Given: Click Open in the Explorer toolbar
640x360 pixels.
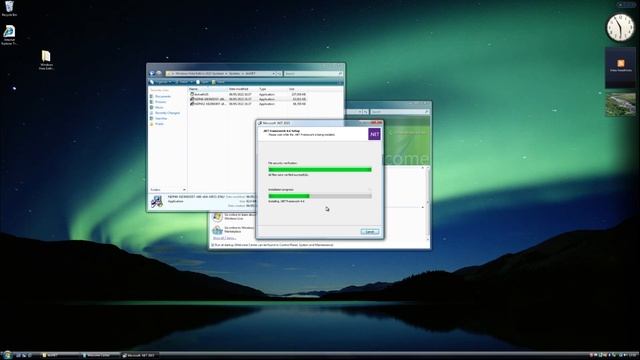Looking at the screenshot, I should 202,82.
